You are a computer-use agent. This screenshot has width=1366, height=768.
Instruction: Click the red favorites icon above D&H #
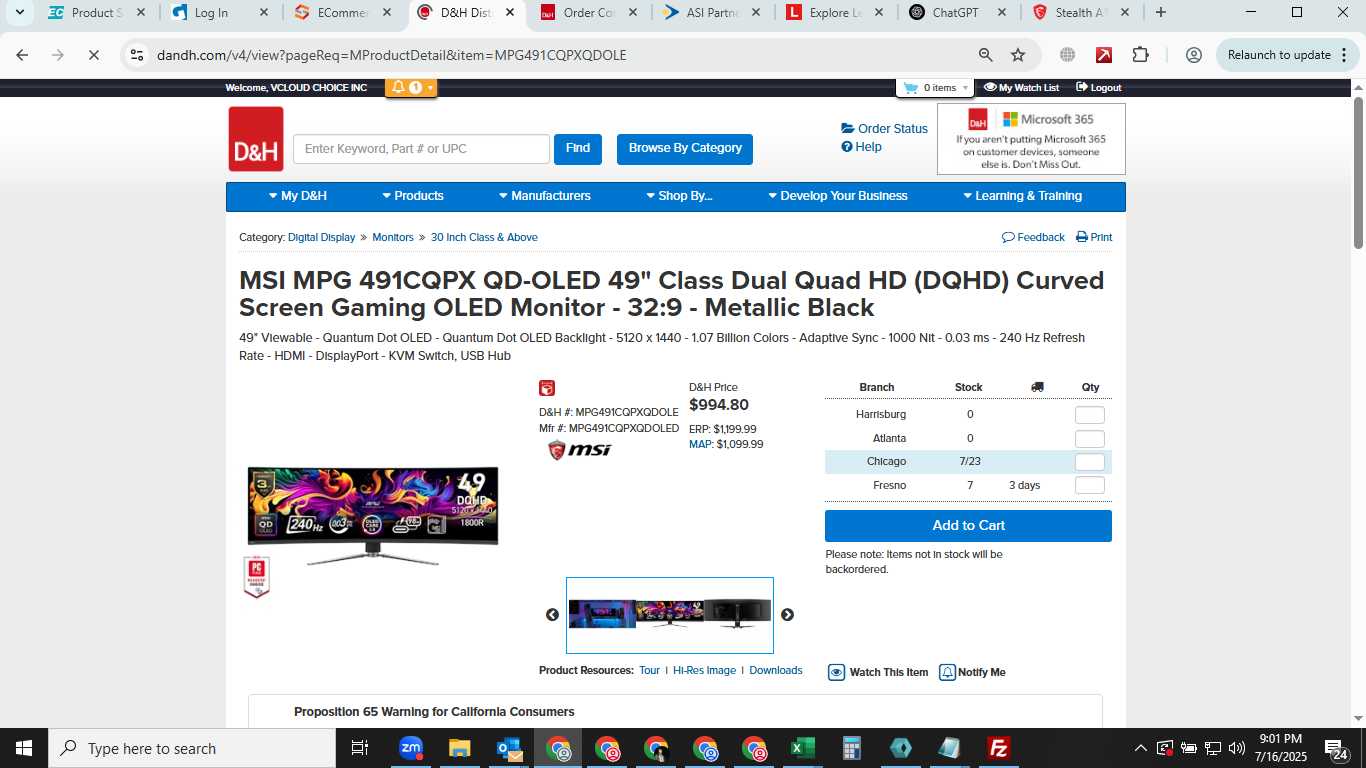[x=547, y=388]
